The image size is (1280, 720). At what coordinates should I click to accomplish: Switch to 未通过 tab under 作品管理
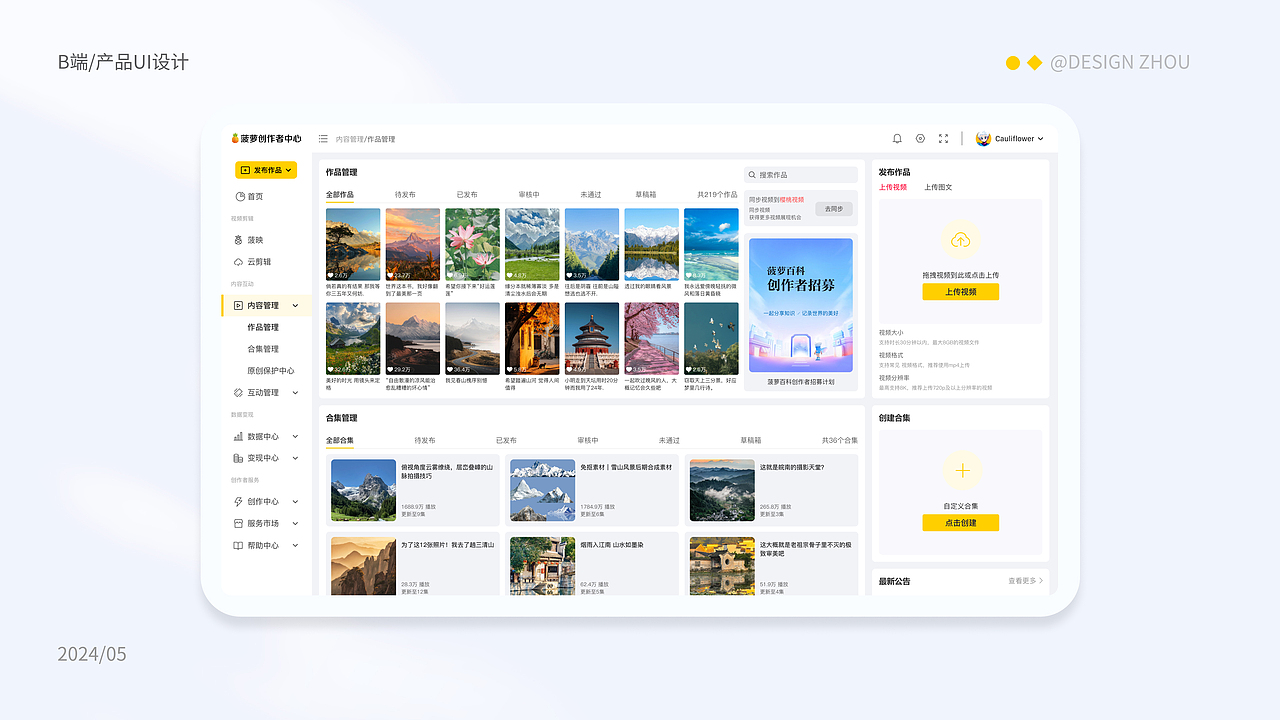coord(591,195)
